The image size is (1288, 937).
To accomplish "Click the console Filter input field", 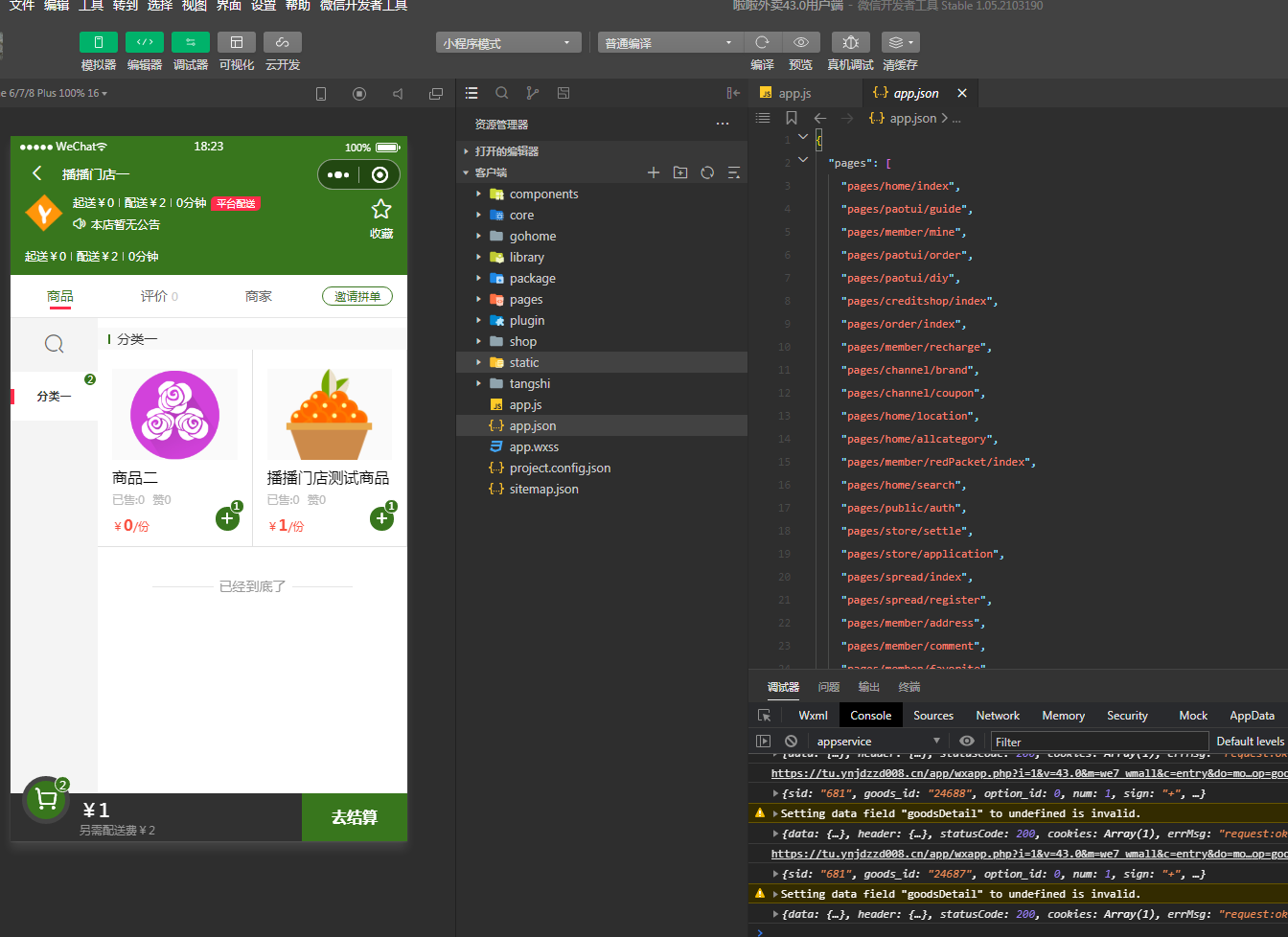I will 1100,742.
